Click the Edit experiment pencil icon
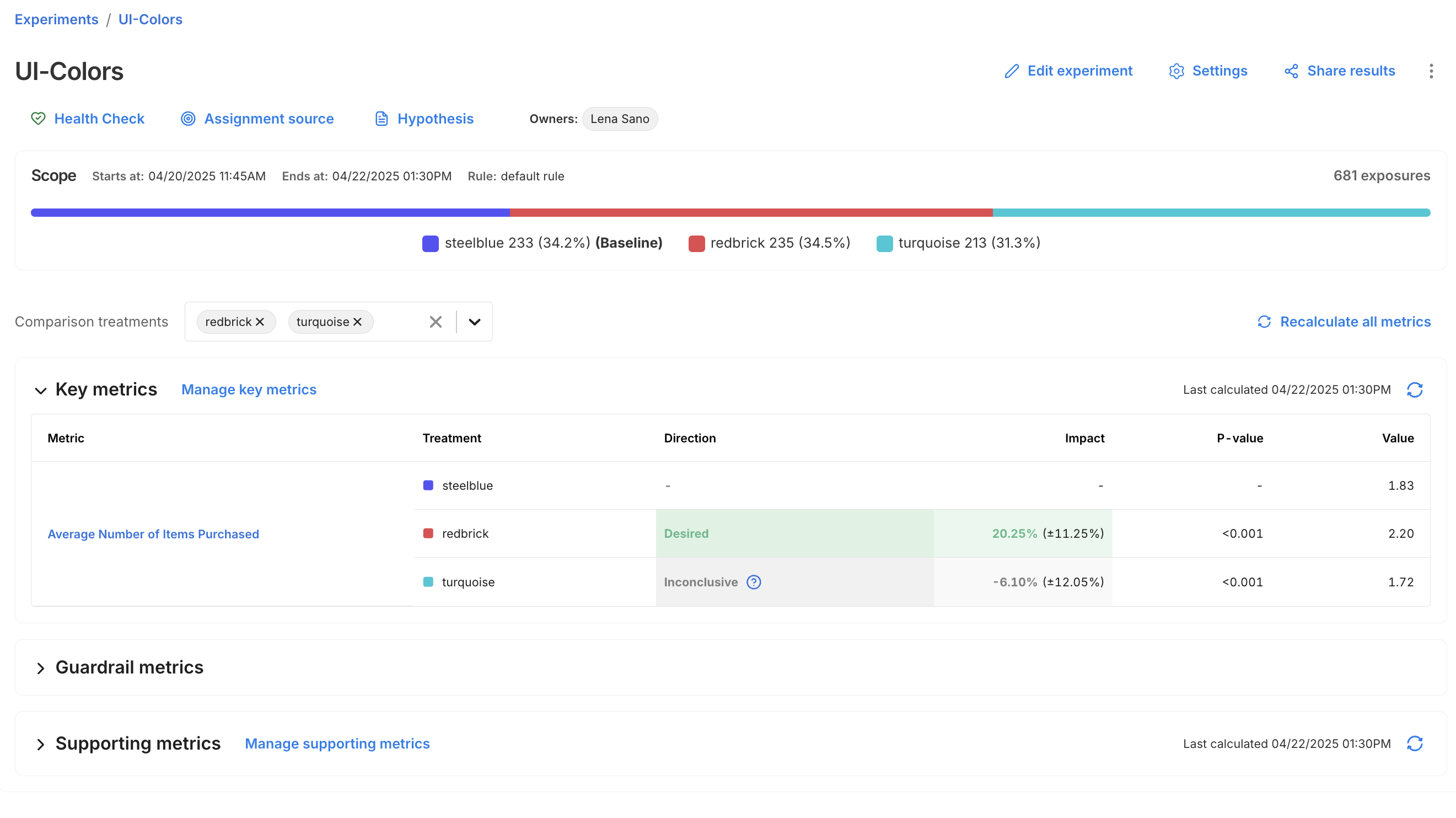1456x818 pixels. [x=1011, y=71]
